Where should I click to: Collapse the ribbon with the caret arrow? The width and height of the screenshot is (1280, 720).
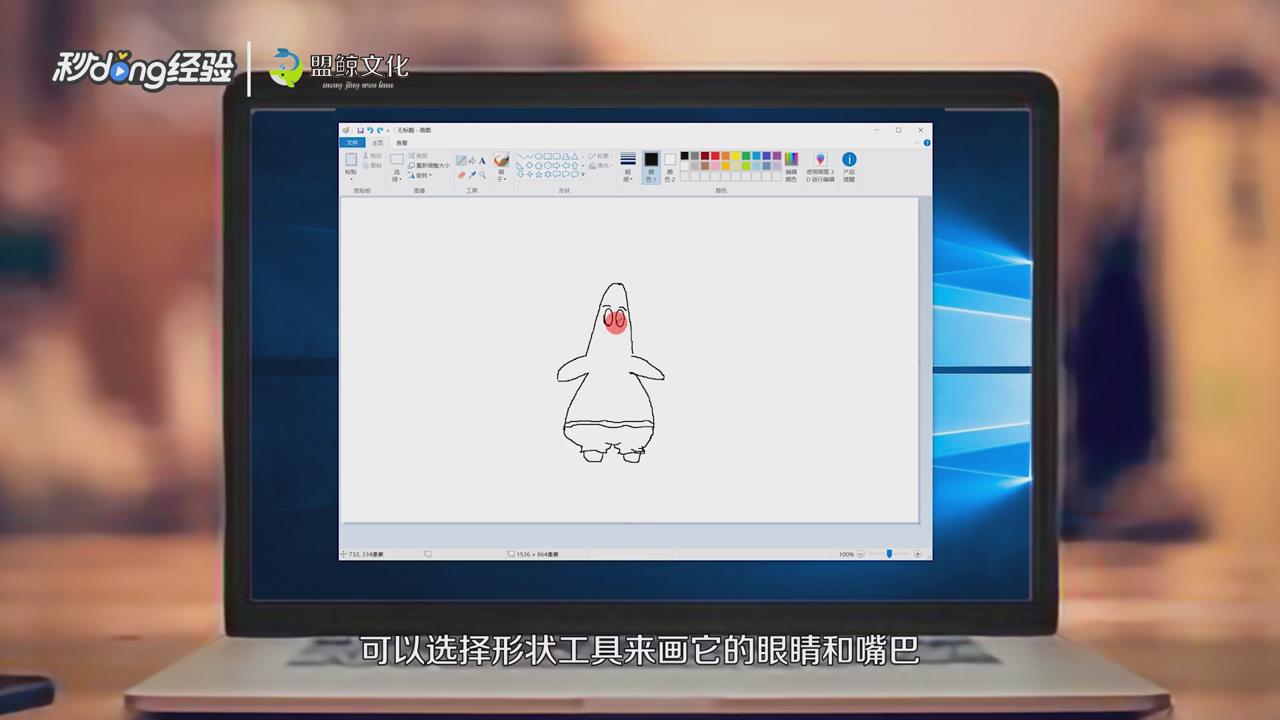coord(916,142)
